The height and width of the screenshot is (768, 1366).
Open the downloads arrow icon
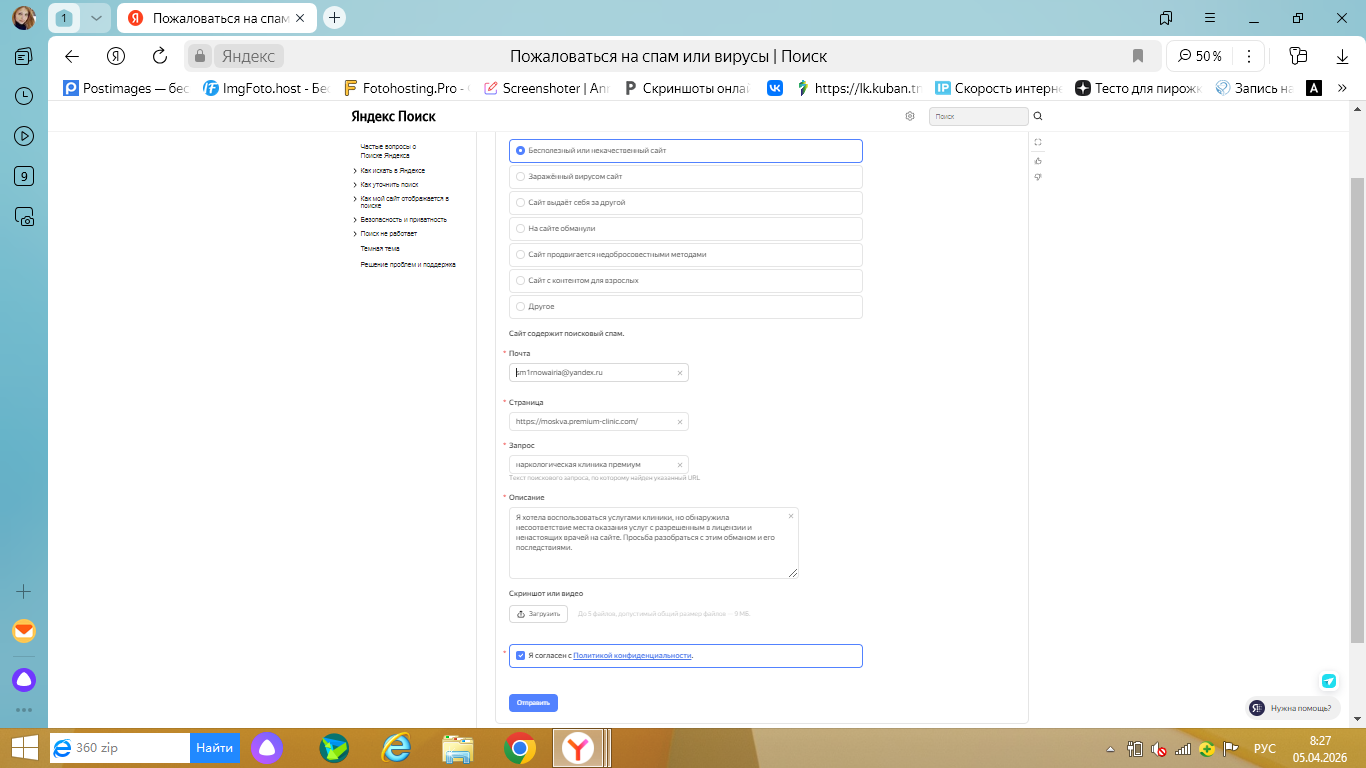pos(1343,56)
